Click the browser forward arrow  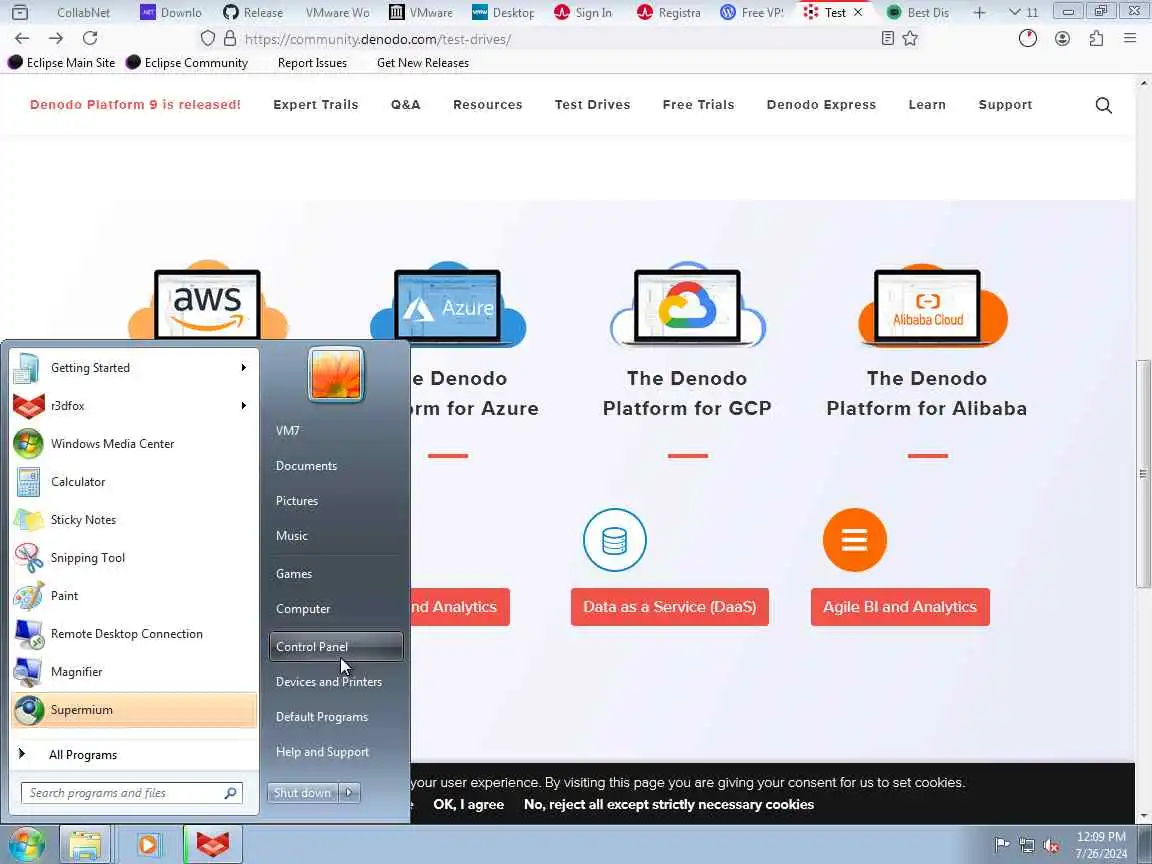(56, 38)
